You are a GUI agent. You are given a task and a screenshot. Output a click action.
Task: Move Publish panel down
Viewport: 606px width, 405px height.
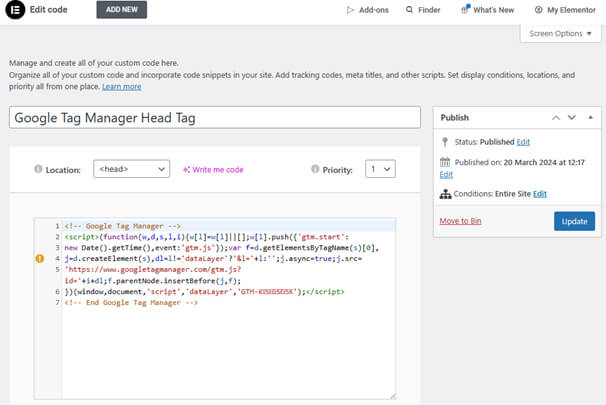[x=572, y=117]
